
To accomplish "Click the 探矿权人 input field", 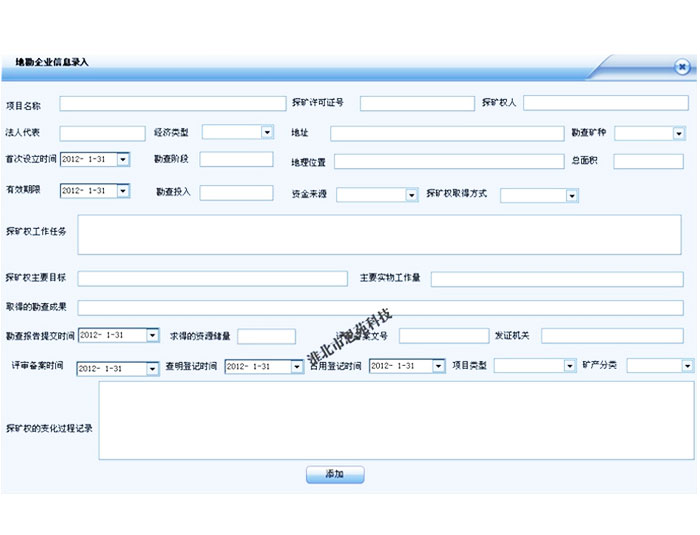I will click(605, 103).
